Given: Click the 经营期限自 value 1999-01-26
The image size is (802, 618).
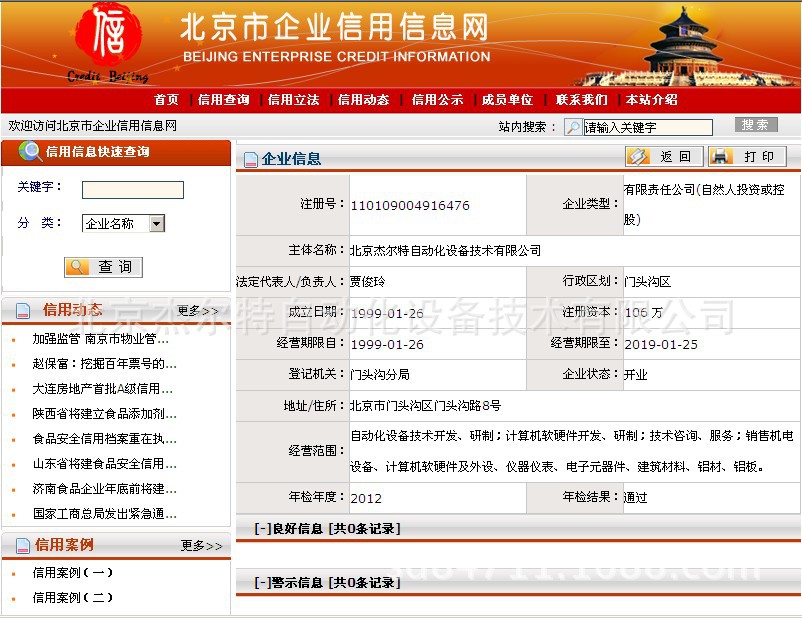Looking at the screenshot, I should (387, 344).
